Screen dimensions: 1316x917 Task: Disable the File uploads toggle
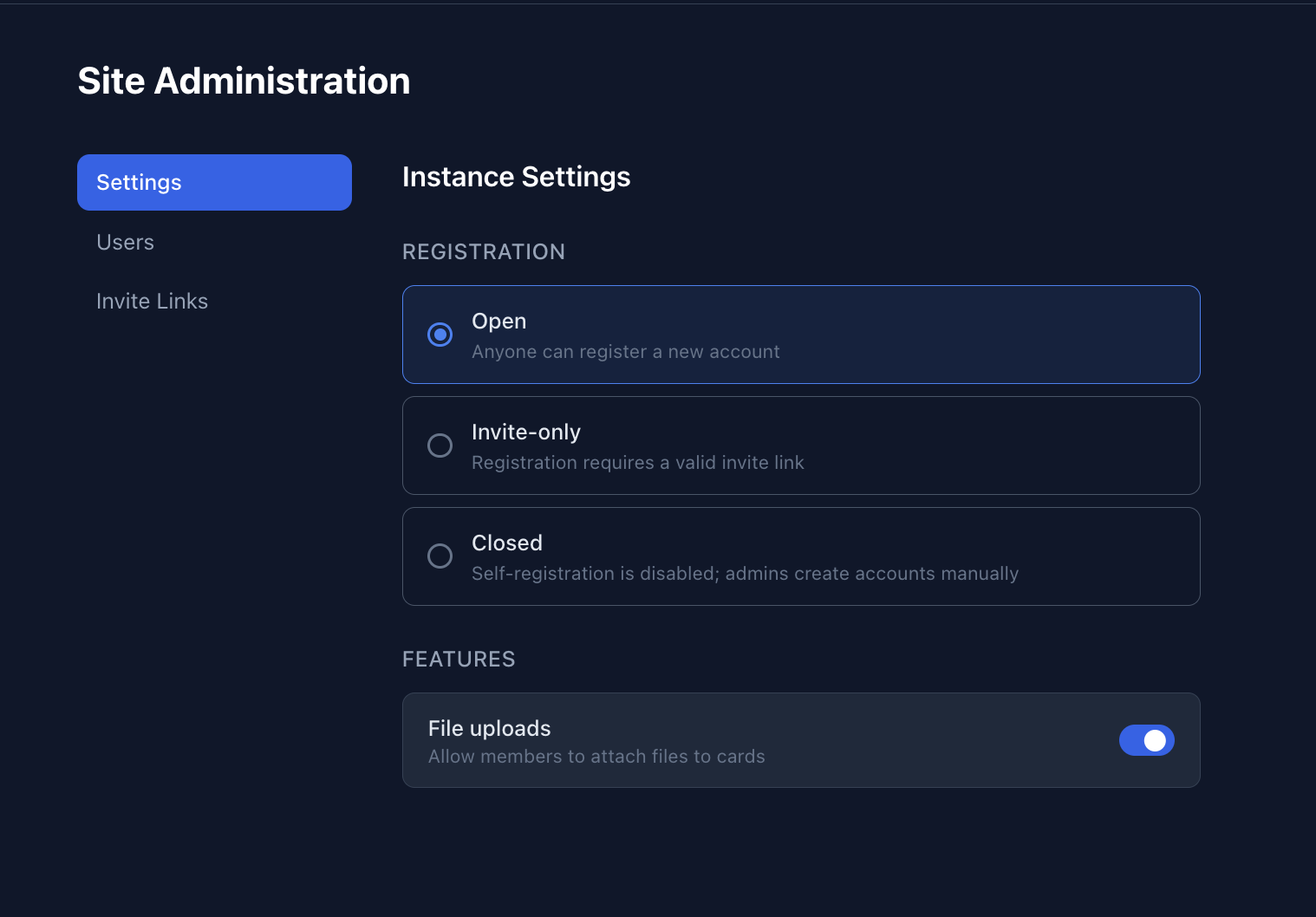coord(1147,740)
